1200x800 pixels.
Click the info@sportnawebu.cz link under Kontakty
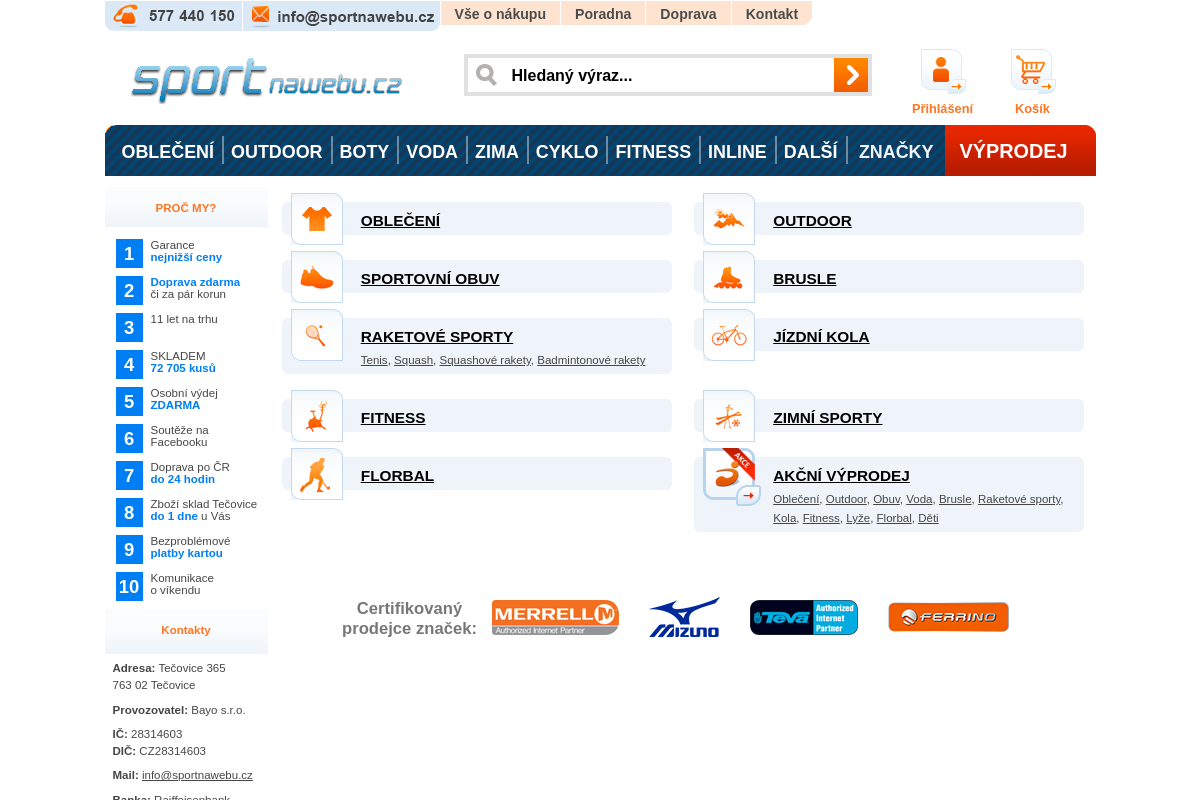coord(197,775)
